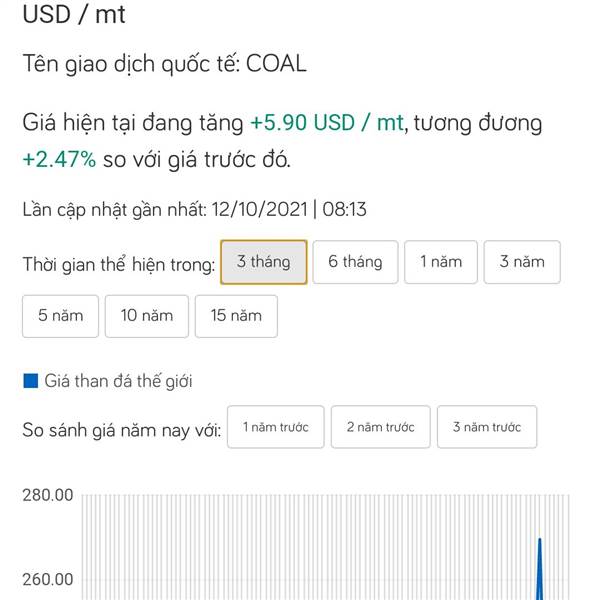Click the 280.00 axis label
Viewport: 600px width, 600px height.
[x=47, y=496]
